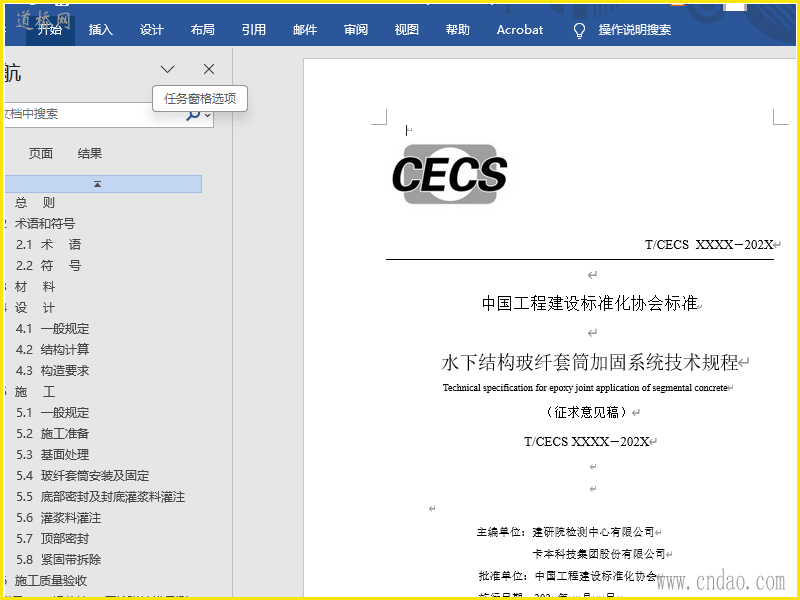Go to heading 术语和符号
The image size is (800, 600).
click(45, 223)
